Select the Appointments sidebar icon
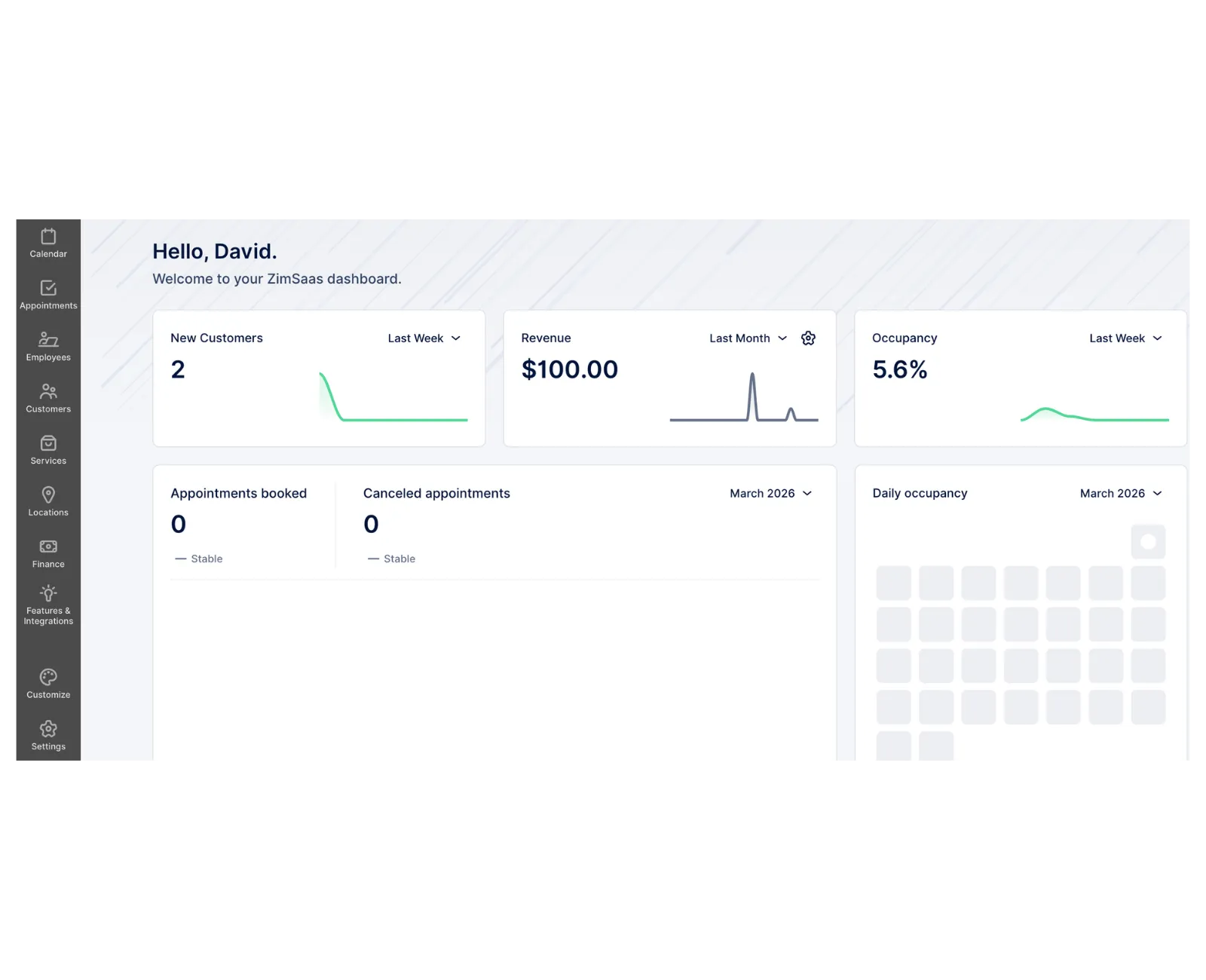Image resolution: width=1206 pixels, height=980 pixels. click(47, 295)
